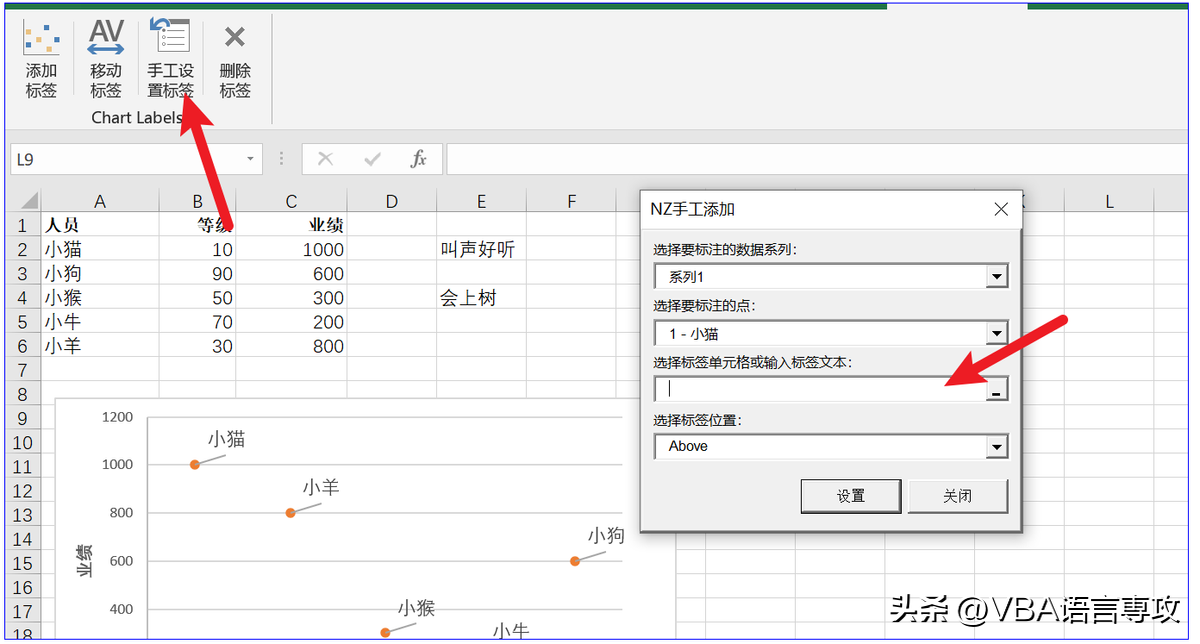Click the orange data point at 1000
This screenshot has height=644, width=1200.
pyautogui.click(x=195, y=464)
